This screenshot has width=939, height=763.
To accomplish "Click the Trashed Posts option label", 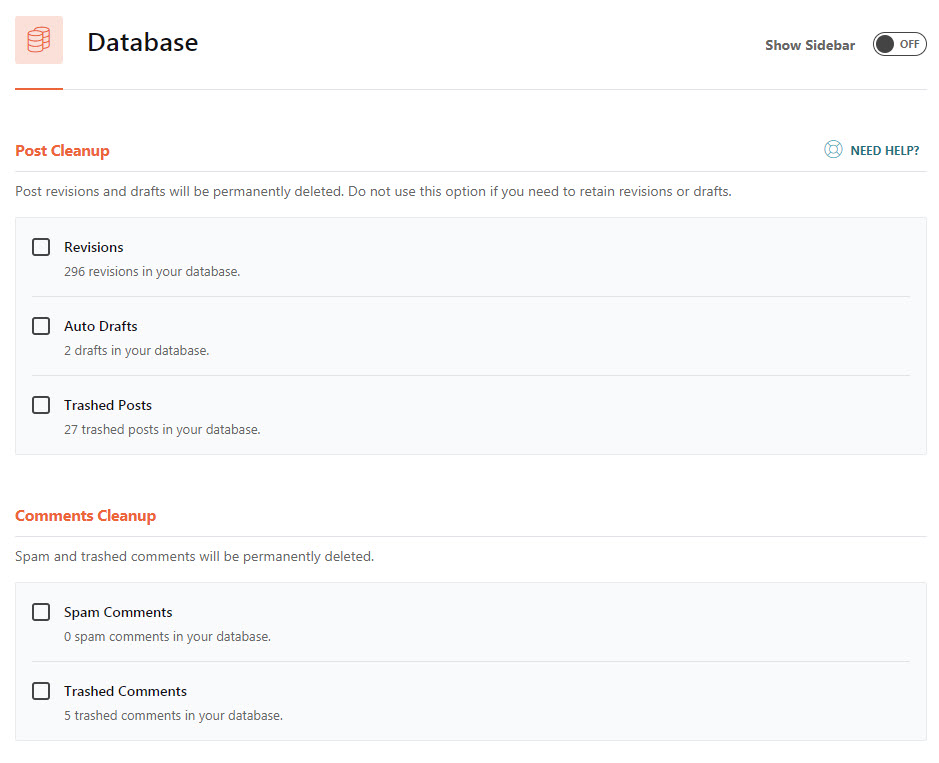I will pos(108,405).
